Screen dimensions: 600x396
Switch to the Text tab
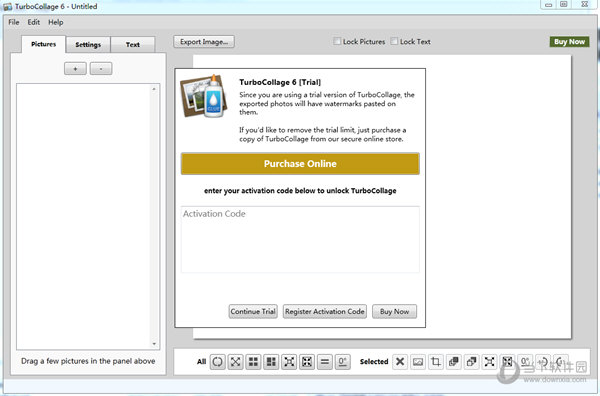click(133, 45)
